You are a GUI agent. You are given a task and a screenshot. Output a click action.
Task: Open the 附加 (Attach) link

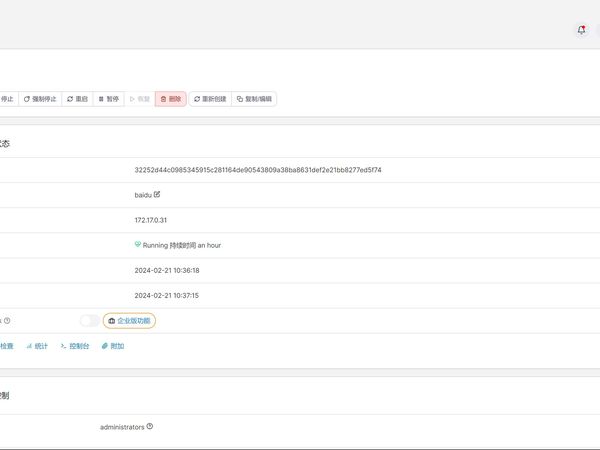coord(113,346)
